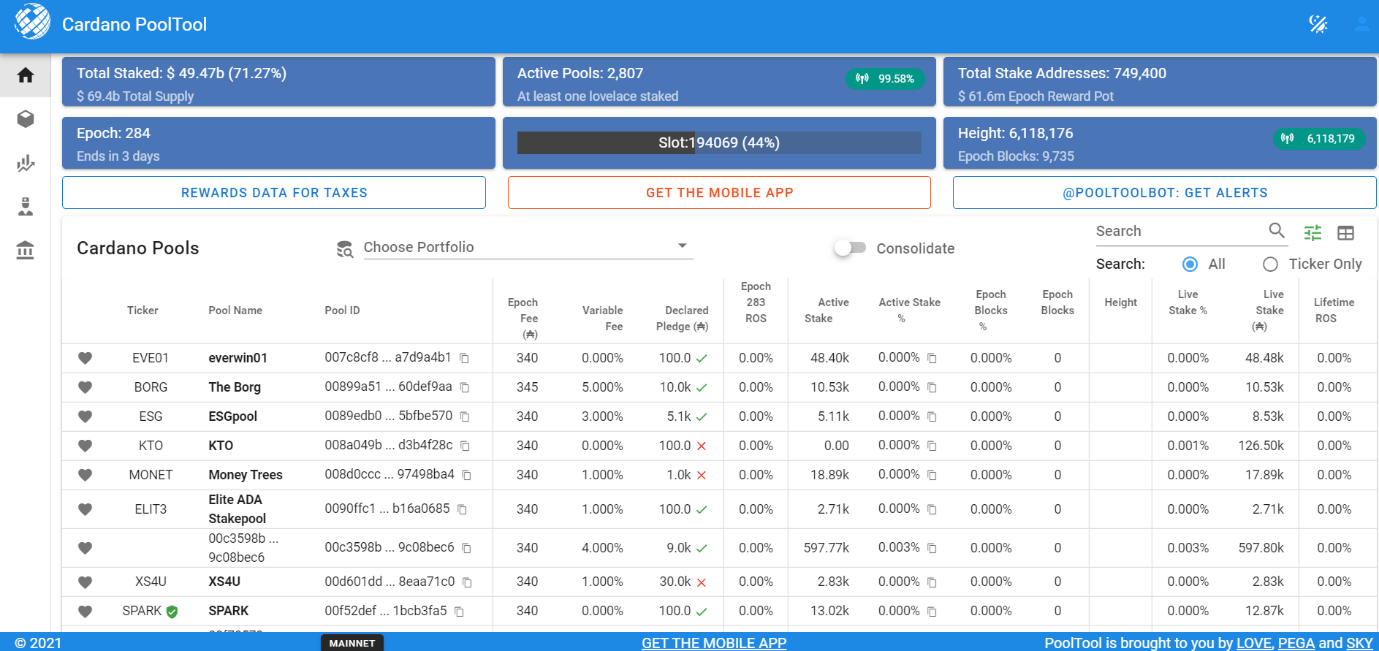Viewport: 1379px width, 651px height.
Task: Open the charts icon in sidebar
Action: [26, 163]
